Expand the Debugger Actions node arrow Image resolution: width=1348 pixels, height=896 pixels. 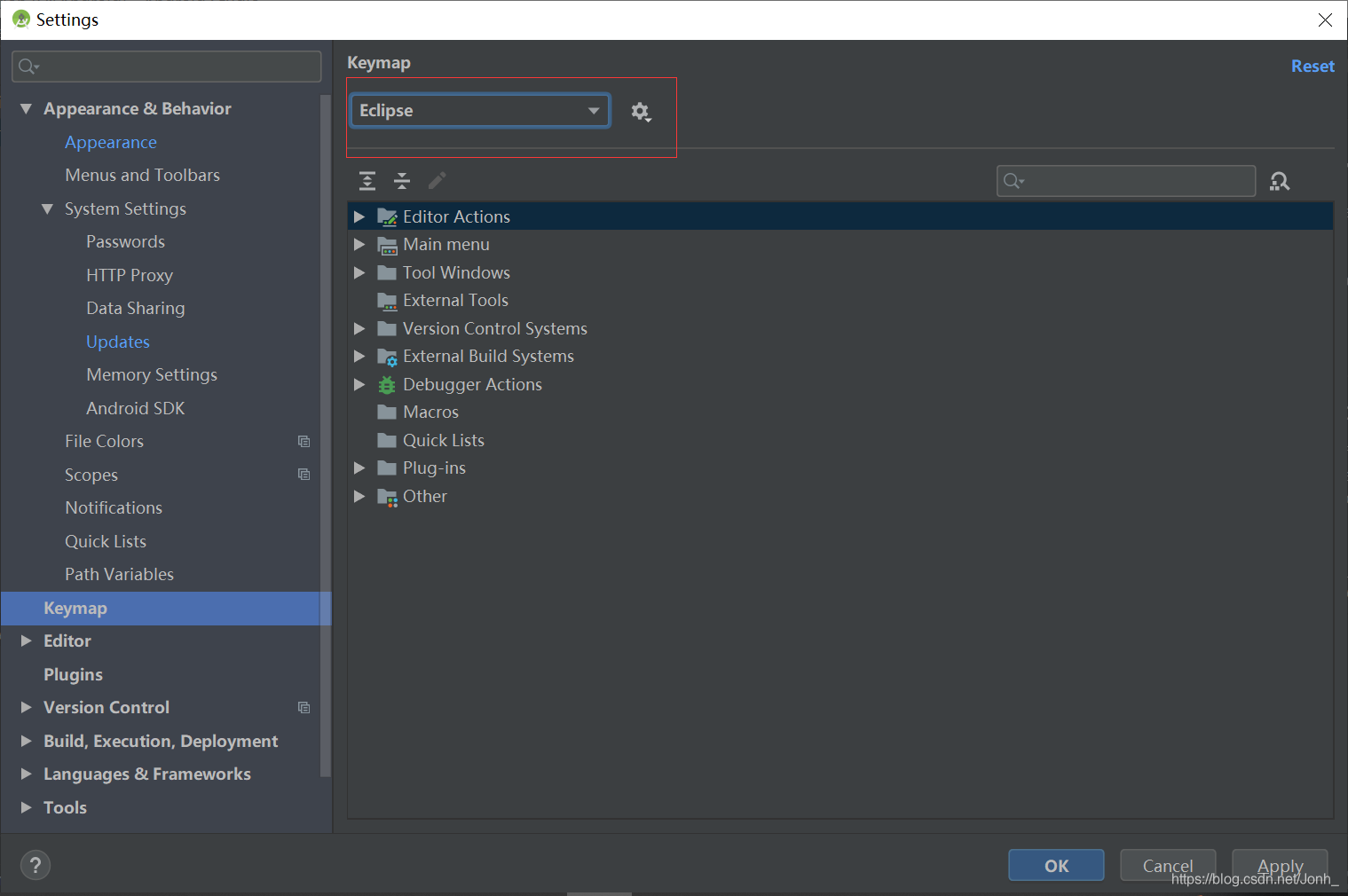[x=359, y=384]
